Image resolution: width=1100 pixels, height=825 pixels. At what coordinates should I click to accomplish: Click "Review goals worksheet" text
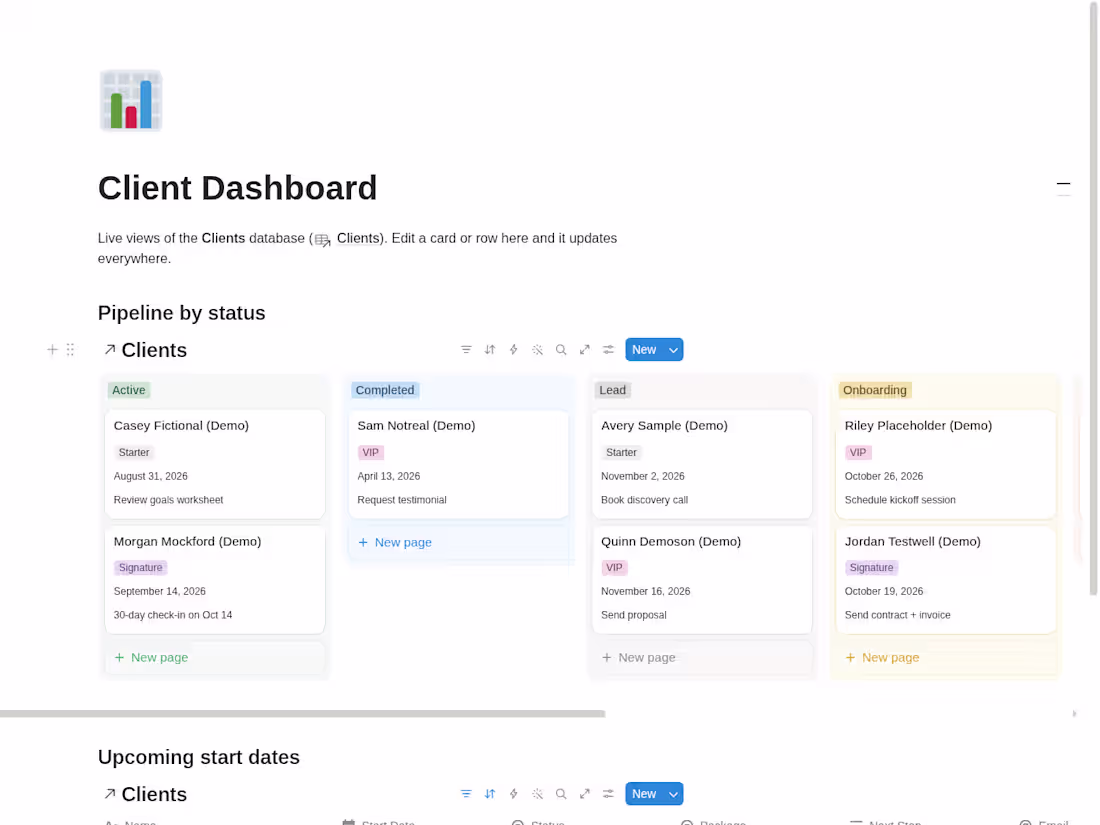168,499
